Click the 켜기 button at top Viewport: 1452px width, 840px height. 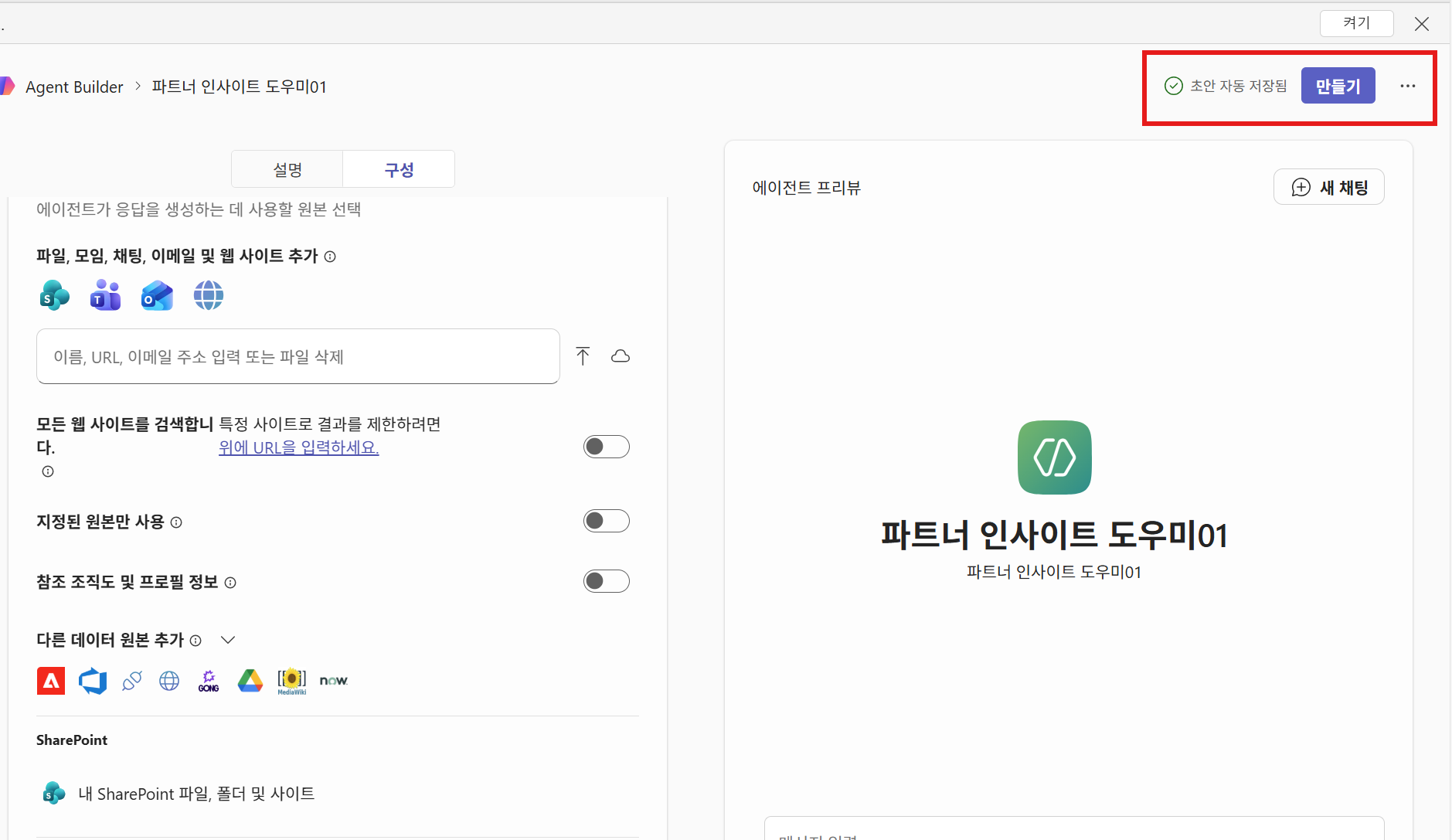click(x=1357, y=23)
